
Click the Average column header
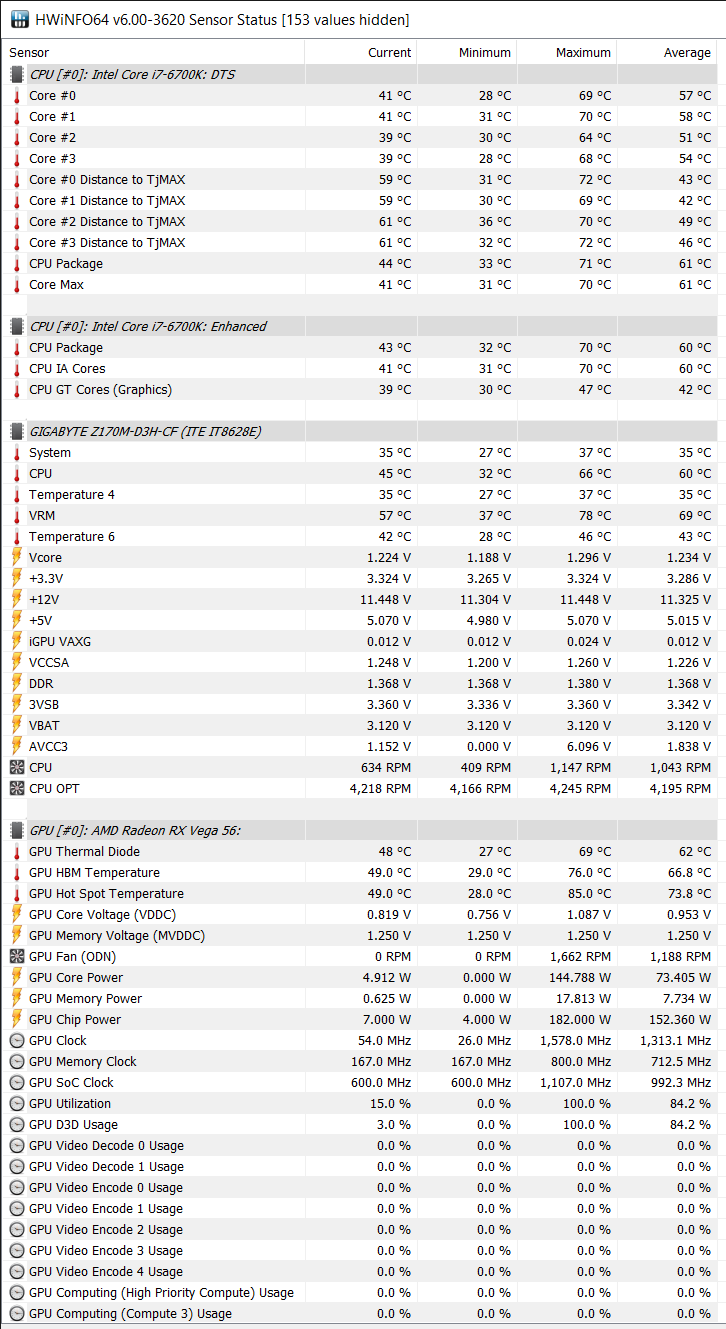687,52
